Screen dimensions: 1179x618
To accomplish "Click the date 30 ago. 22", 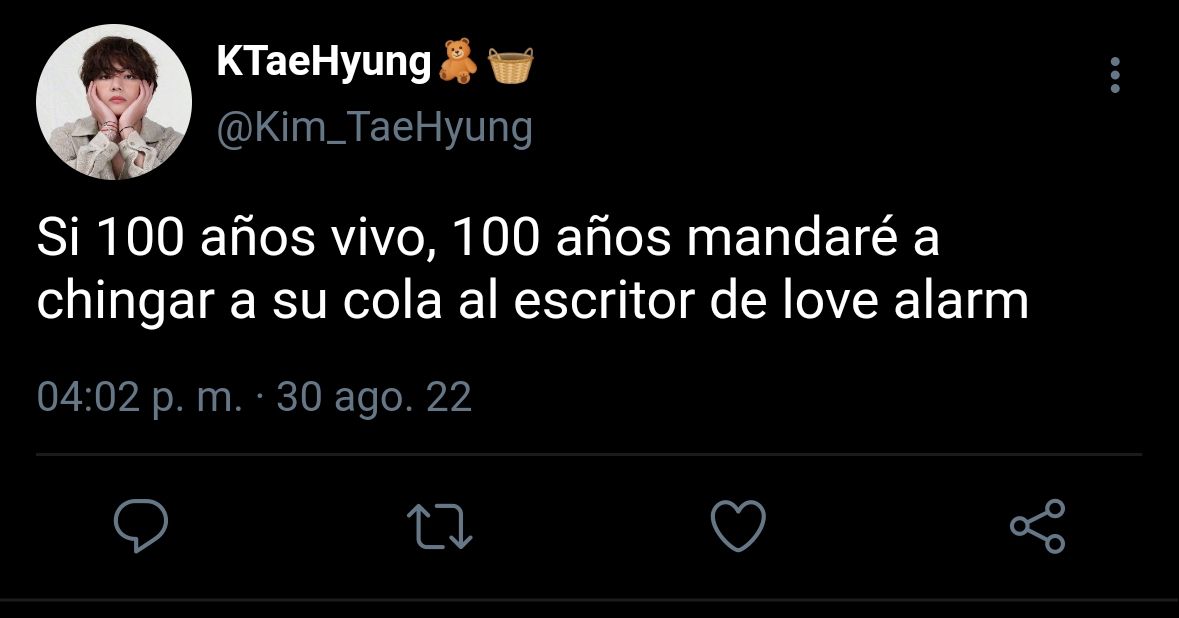I will 374,397.
